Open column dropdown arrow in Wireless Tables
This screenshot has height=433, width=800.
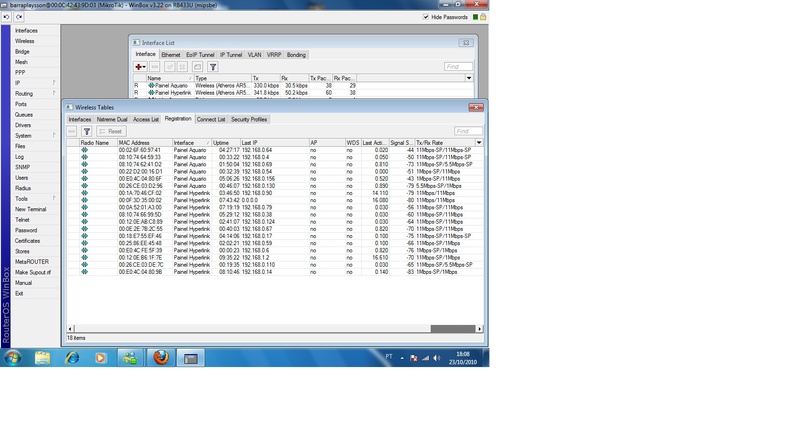[479, 143]
